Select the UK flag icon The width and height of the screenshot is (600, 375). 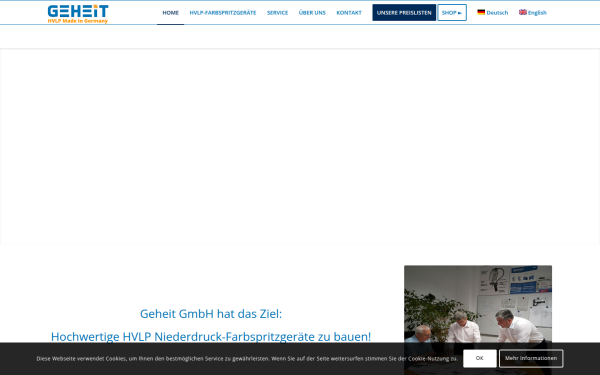[x=523, y=12]
